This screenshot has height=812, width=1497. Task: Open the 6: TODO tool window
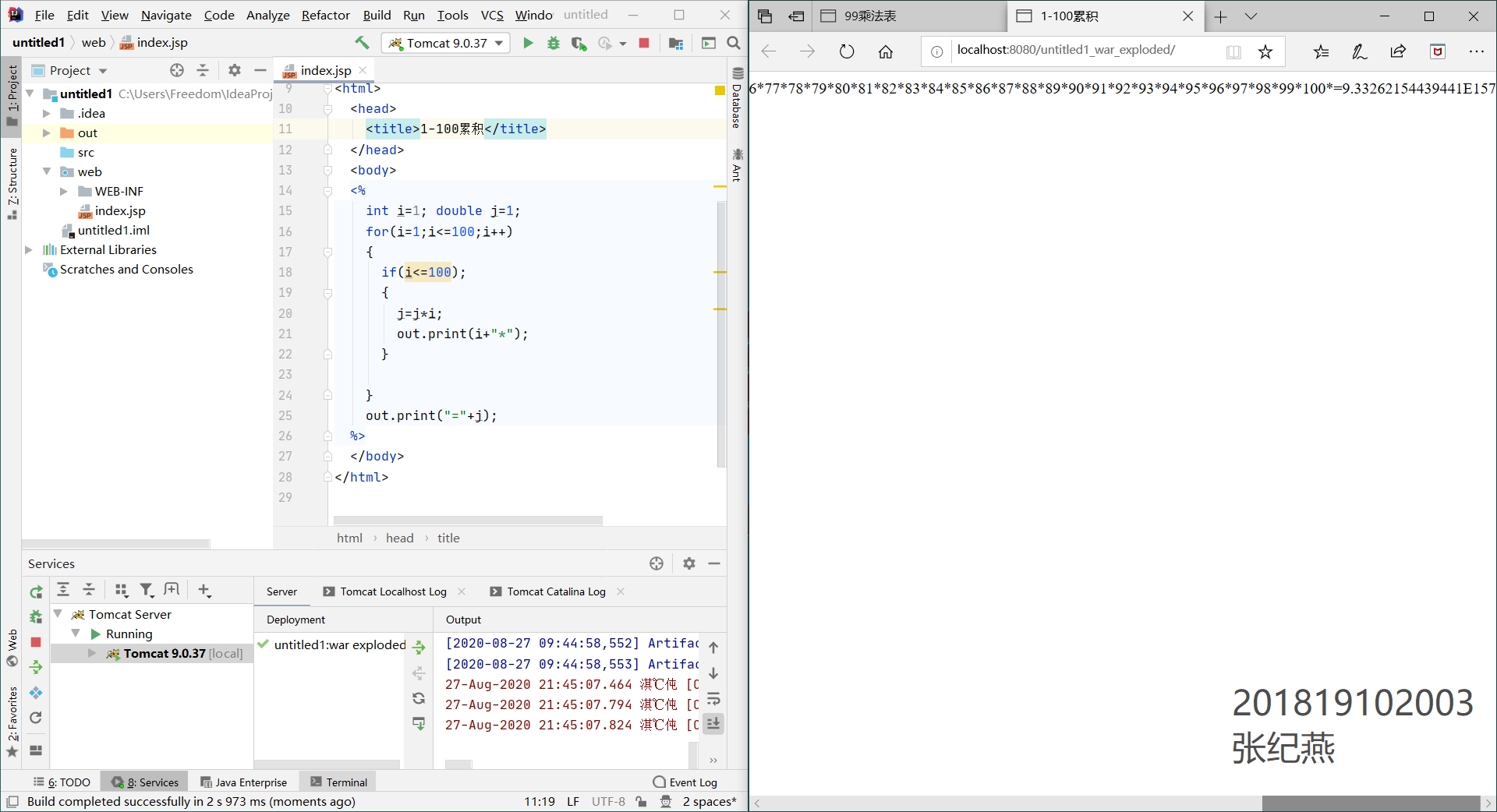[62, 782]
